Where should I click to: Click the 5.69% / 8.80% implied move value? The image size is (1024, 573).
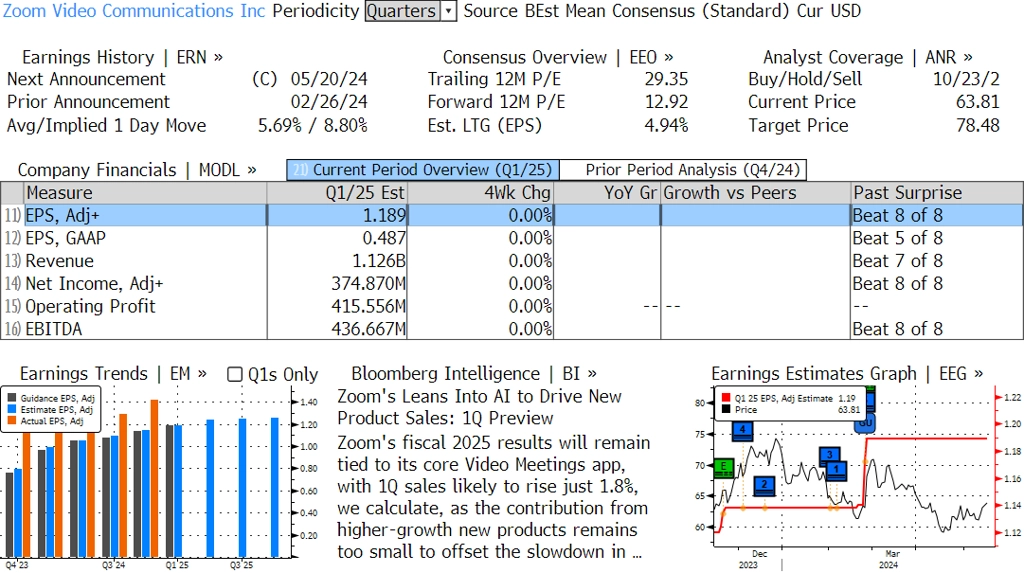coord(313,126)
